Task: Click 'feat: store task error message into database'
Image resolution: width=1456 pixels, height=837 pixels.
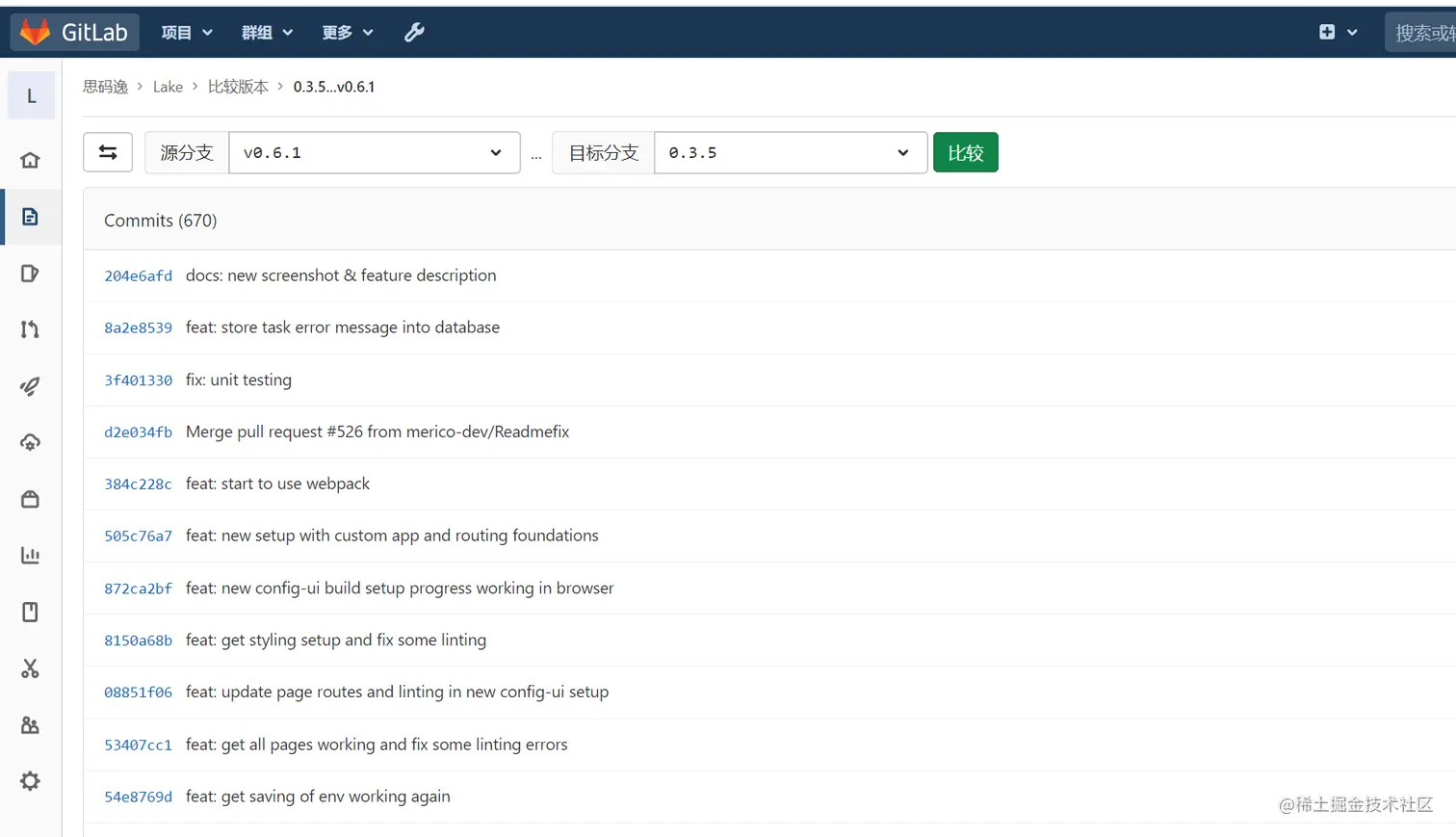Action: 343,327
